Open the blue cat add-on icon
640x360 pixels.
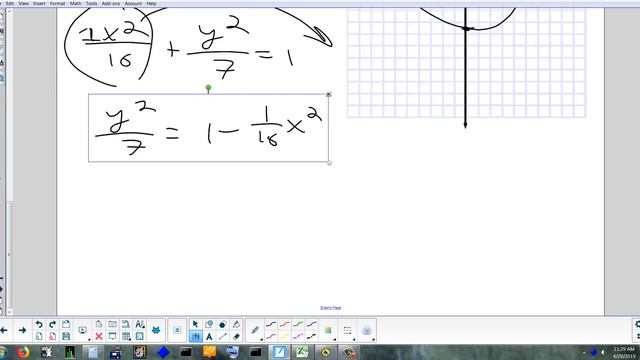coord(156,330)
